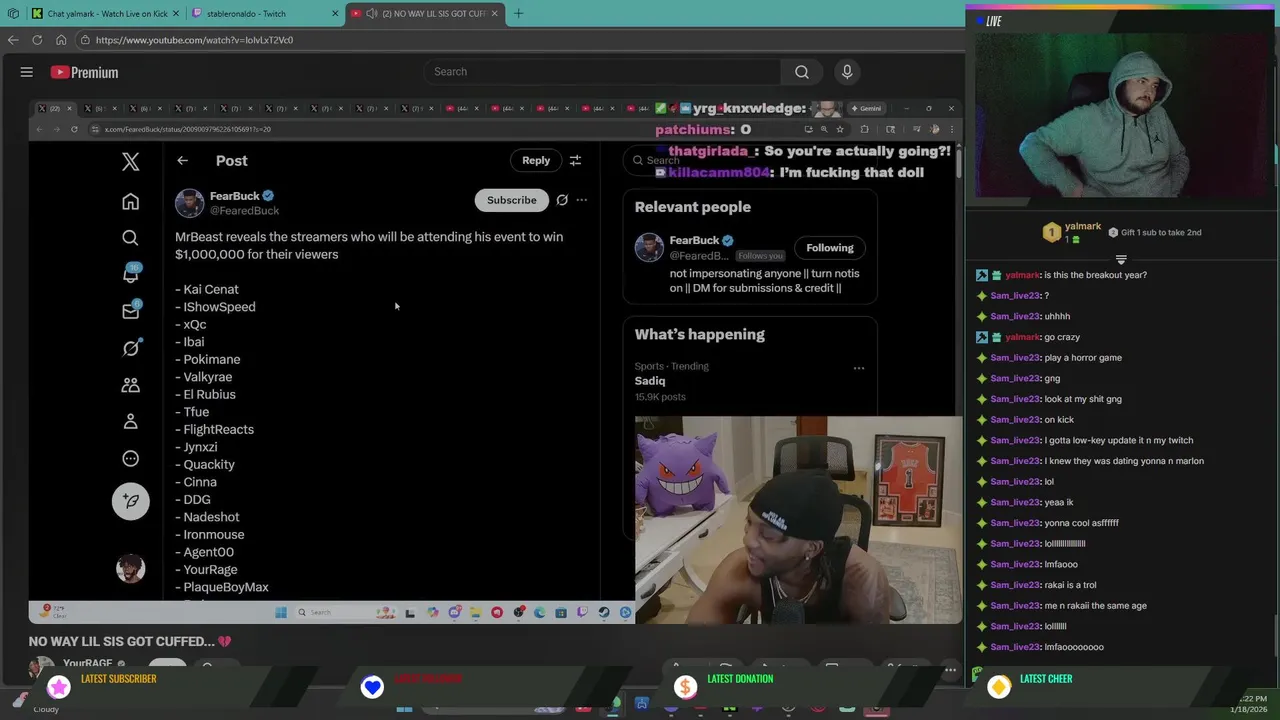Open the browser home page
1280x720 pixels.
coord(61,40)
